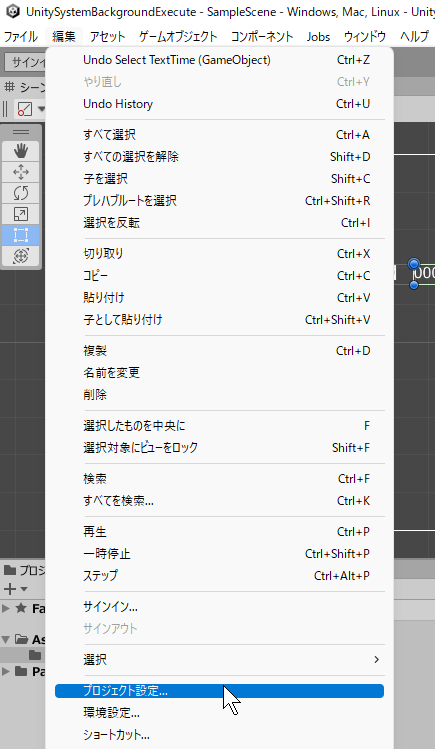Select the Rect tool
Viewport: 435px width, 749px height.
click(21, 235)
